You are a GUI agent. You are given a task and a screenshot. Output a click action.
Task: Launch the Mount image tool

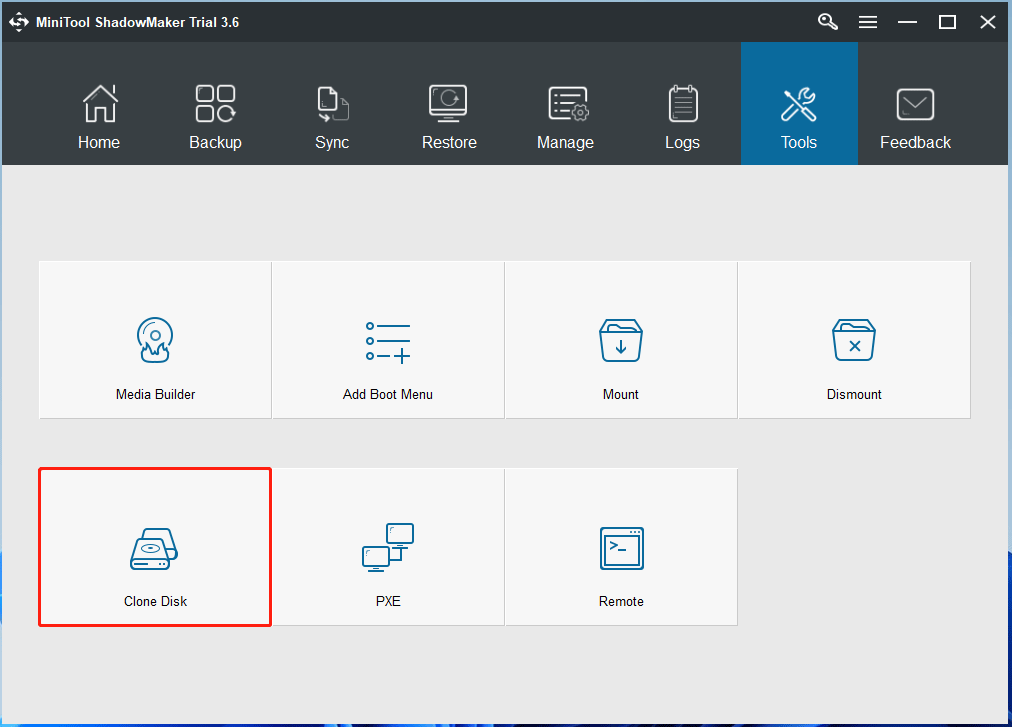point(621,340)
